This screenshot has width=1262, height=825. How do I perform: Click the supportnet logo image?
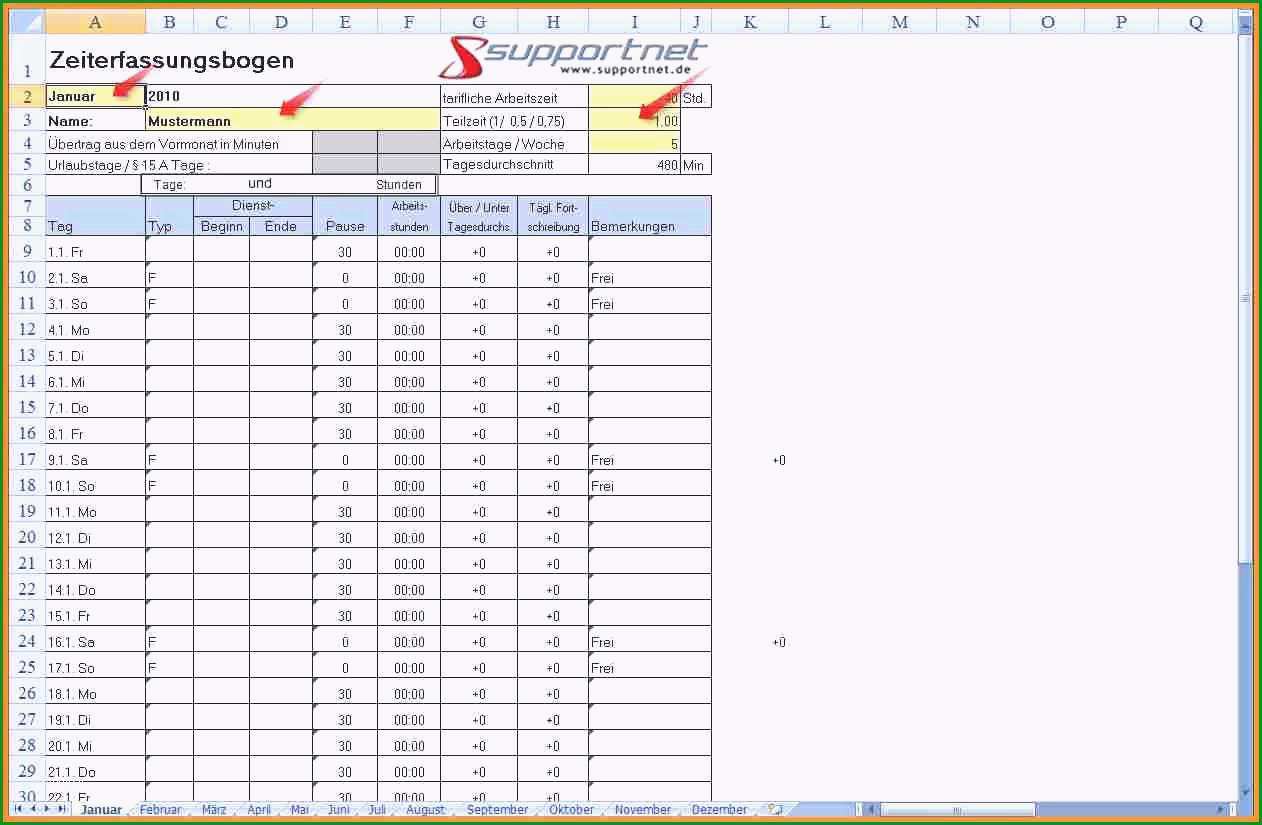tap(575, 57)
